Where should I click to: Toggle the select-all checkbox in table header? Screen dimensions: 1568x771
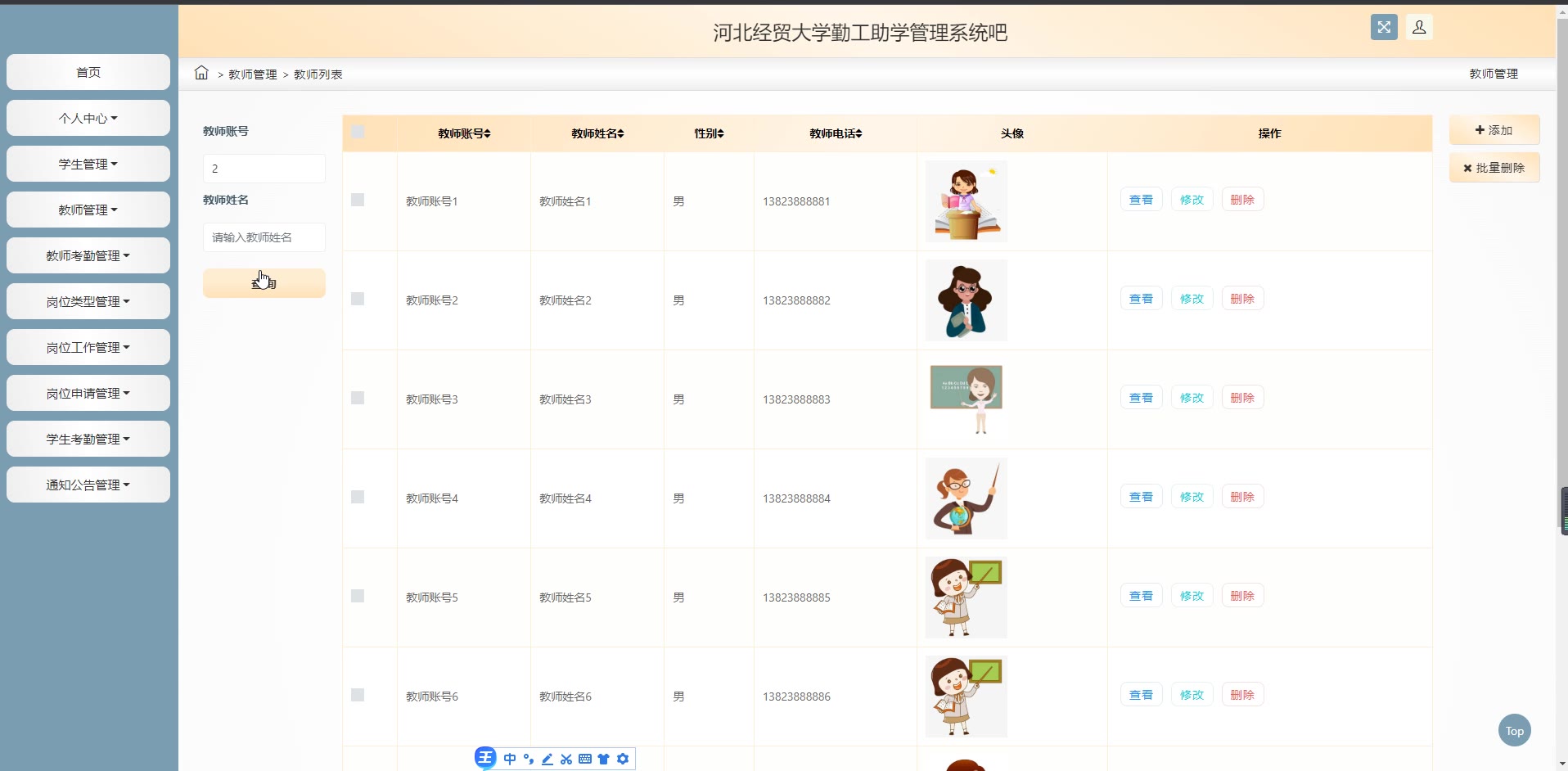pos(358,132)
